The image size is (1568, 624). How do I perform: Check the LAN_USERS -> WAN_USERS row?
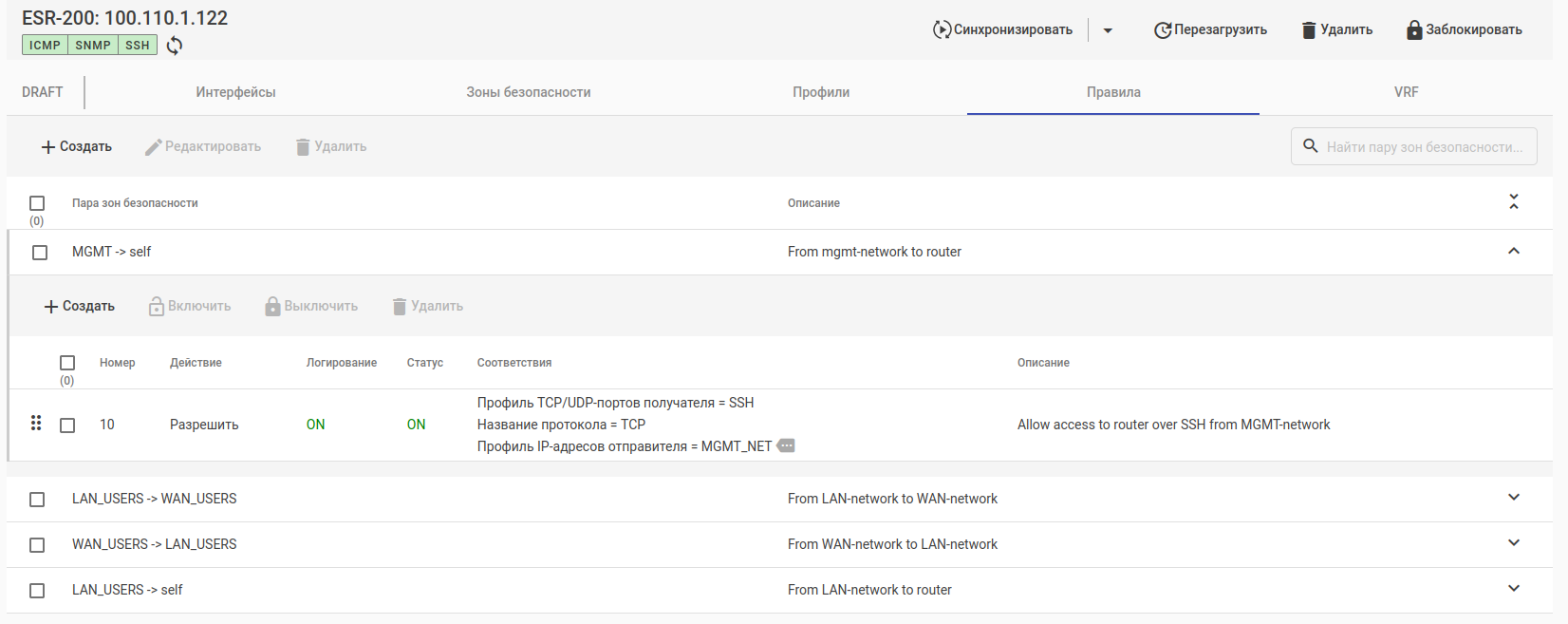coord(37,500)
